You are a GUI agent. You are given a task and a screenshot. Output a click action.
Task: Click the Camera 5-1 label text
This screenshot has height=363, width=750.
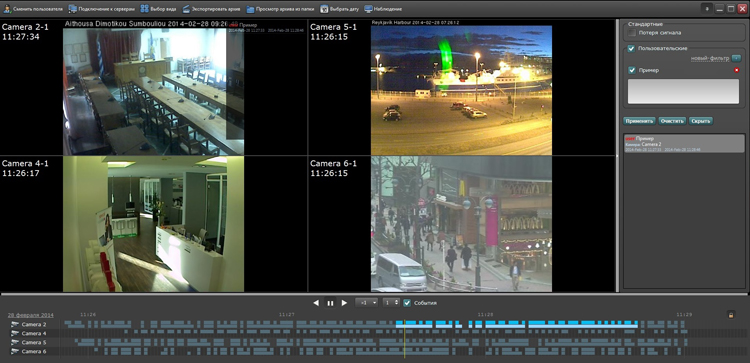pos(333,27)
